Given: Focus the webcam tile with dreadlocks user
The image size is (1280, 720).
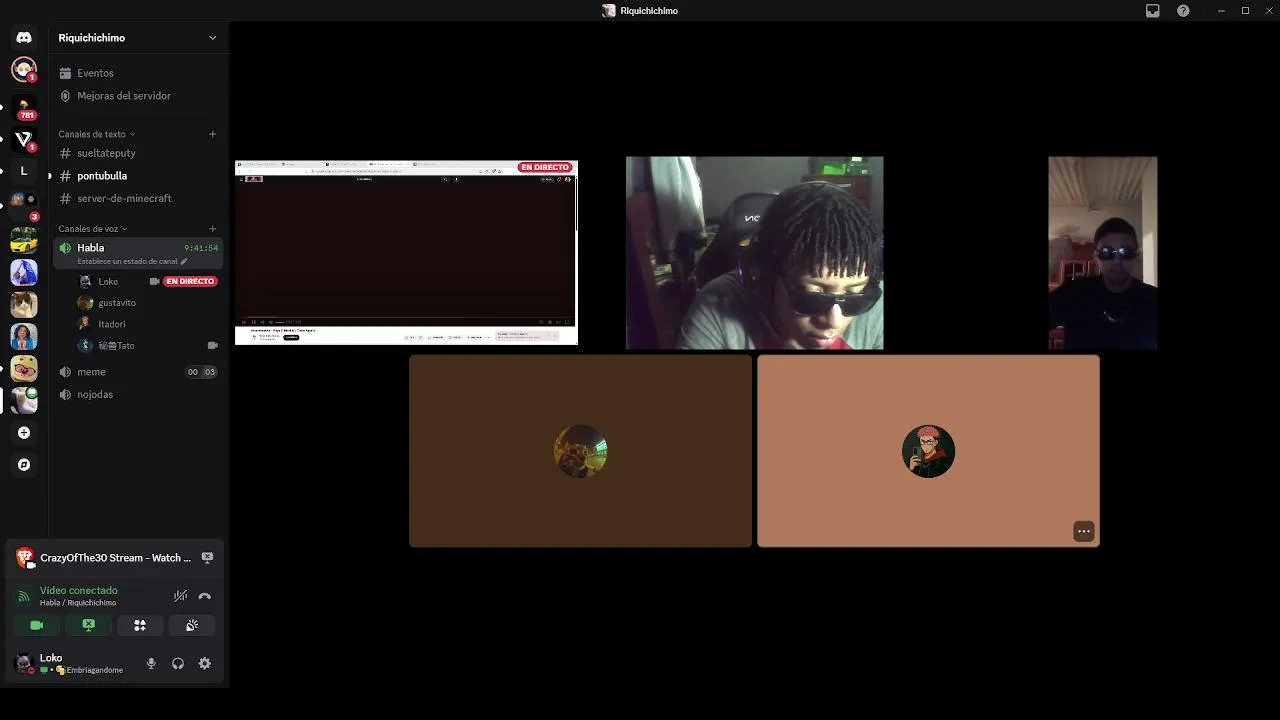Looking at the screenshot, I should [755, 253].
